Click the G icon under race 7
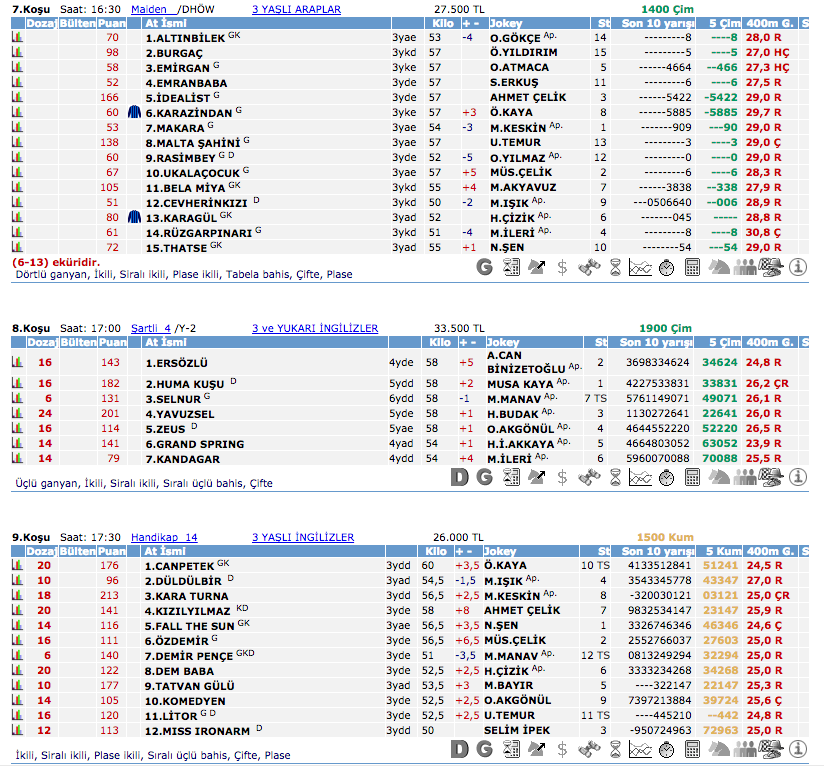824x766 pixels. tap(485, 267)
